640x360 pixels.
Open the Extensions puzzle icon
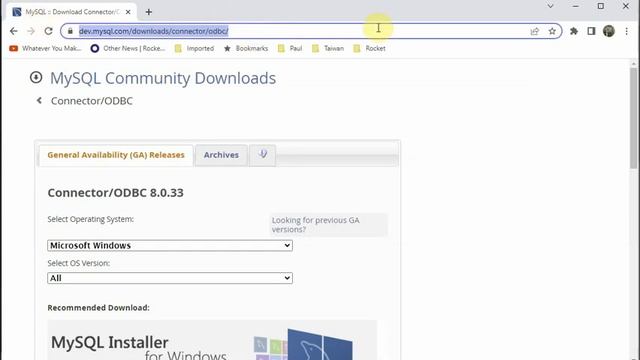574,31
